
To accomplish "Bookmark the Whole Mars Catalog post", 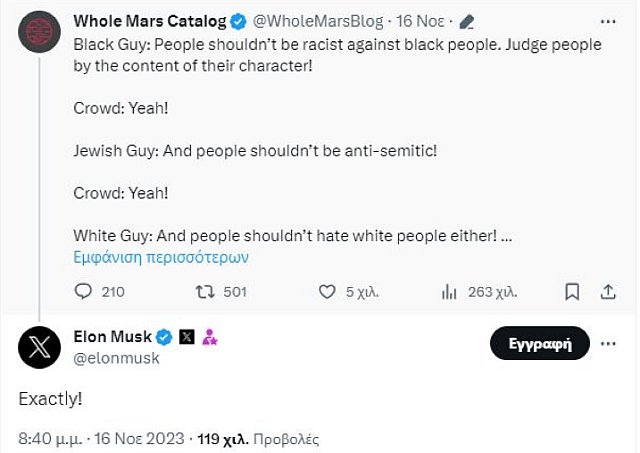I will tap(572, 291).
